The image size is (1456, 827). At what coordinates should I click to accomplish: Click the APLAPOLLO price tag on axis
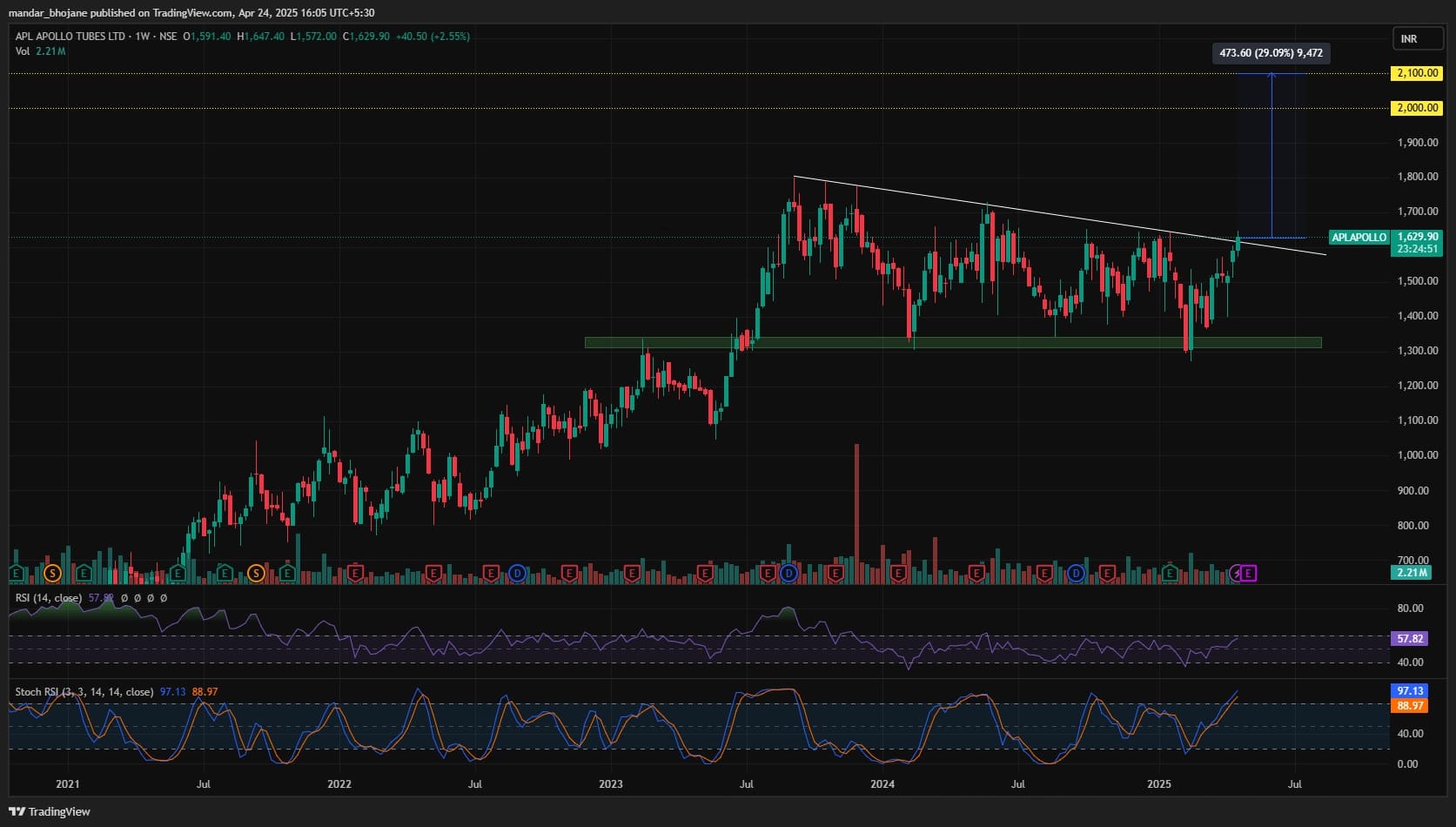(x=1359, y=237)
